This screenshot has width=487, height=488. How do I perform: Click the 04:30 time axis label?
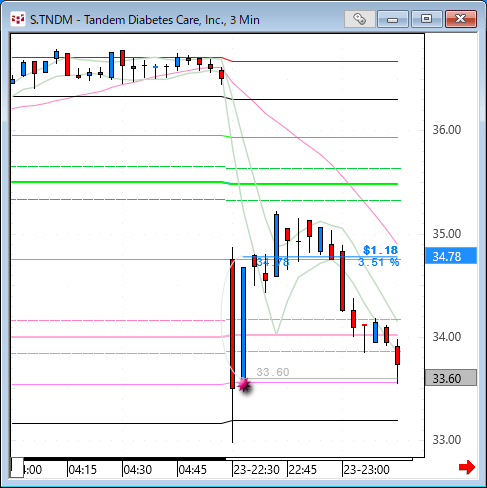pos(137,470)
